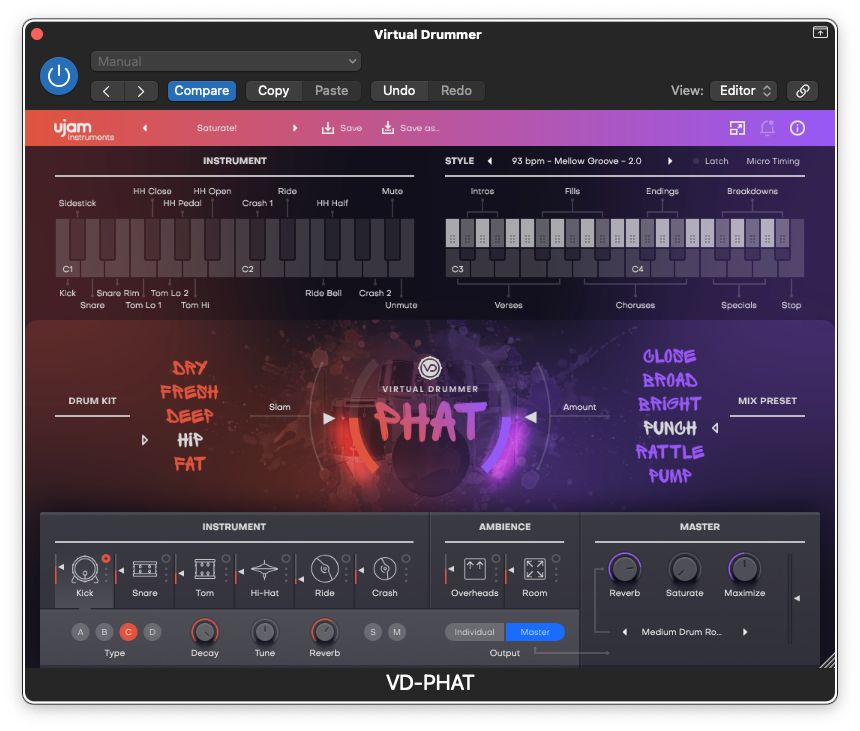Viewport: 860px width, 731px height.
Task: Select the Ride cymbal icon
Action: (325, 569)
